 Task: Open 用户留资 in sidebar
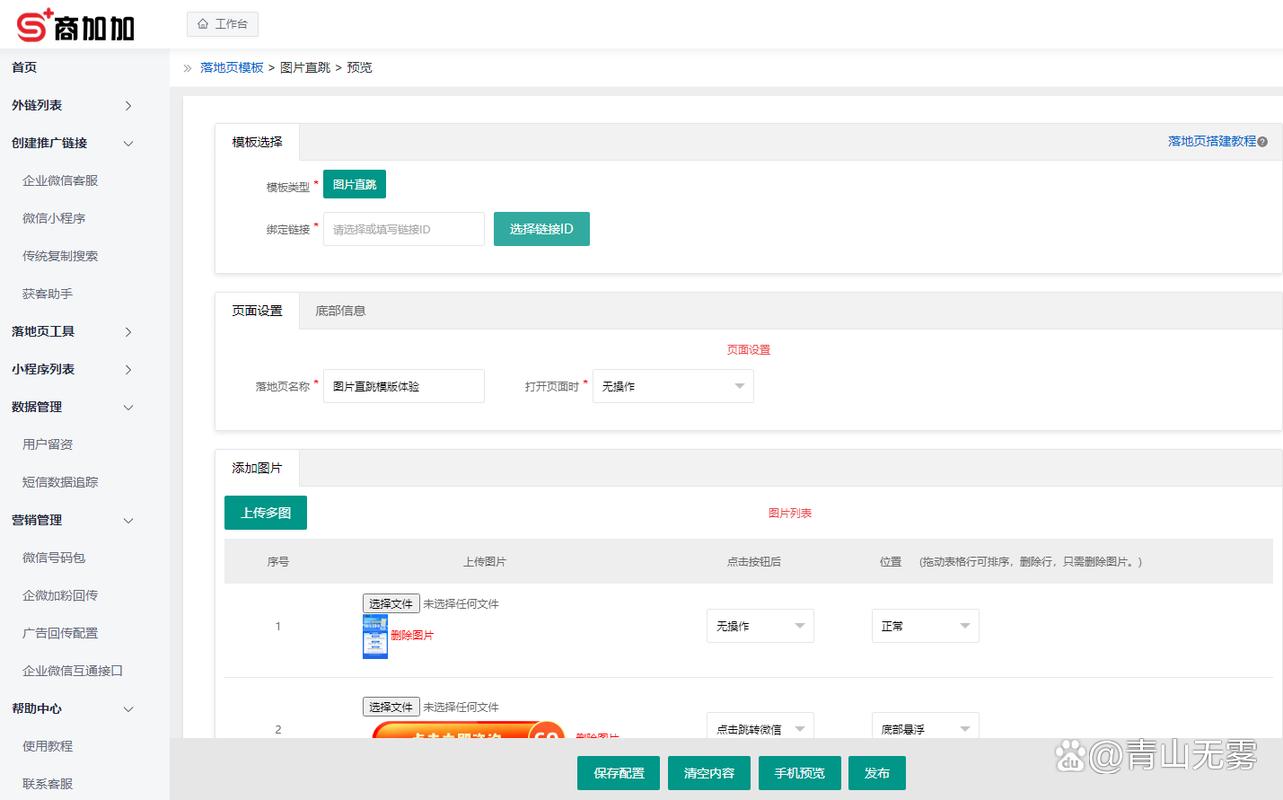47,444
